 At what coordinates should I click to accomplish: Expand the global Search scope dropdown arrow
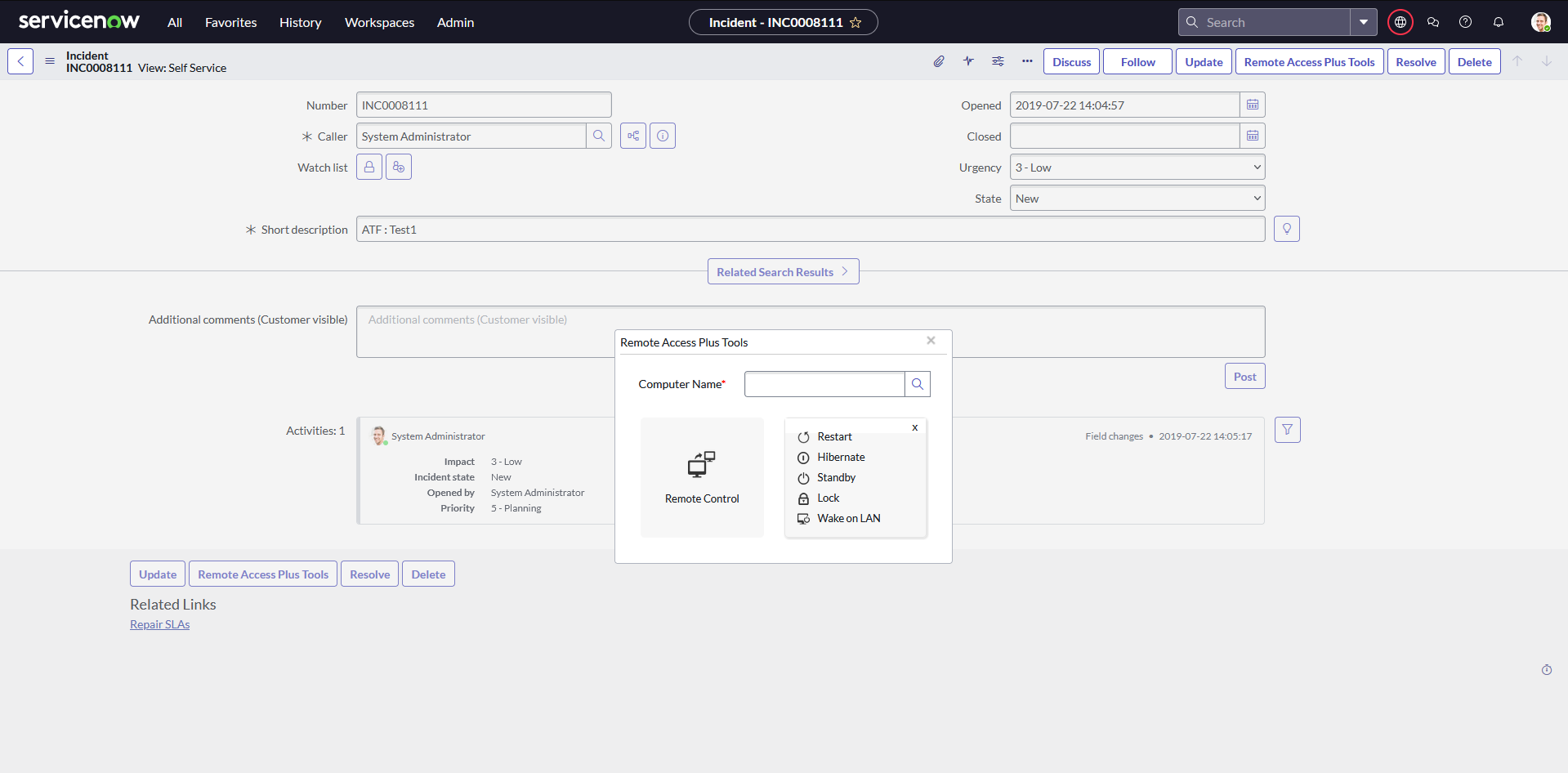coord(1364,23)
